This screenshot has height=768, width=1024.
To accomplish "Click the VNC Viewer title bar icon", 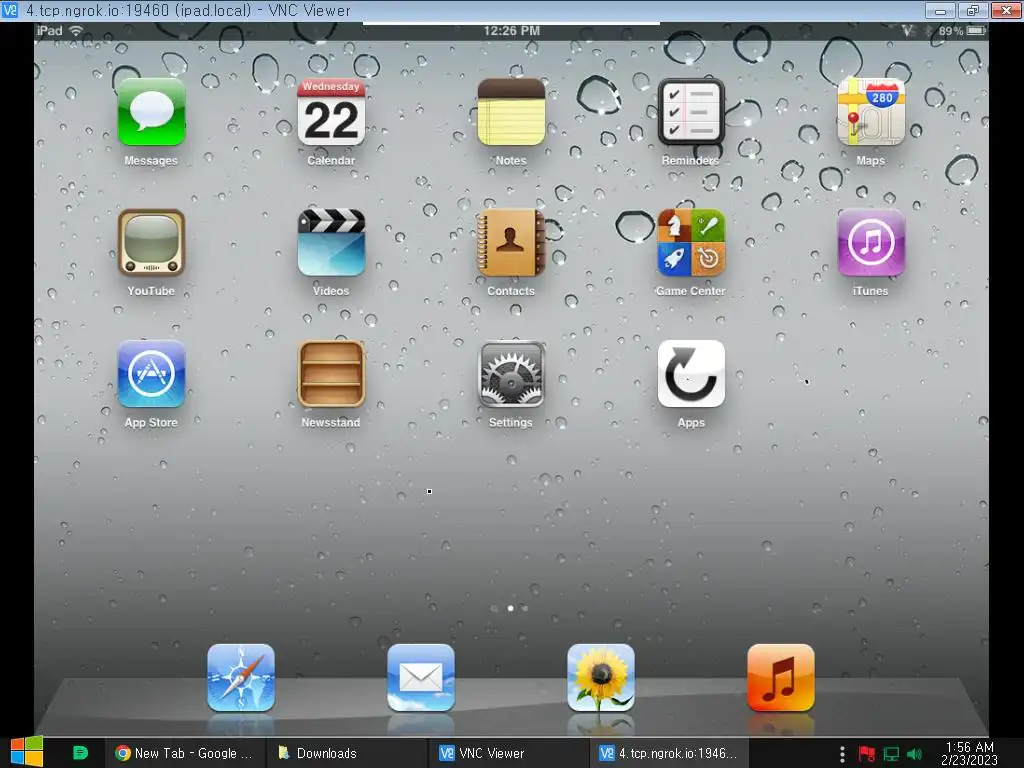I will 10,10.
